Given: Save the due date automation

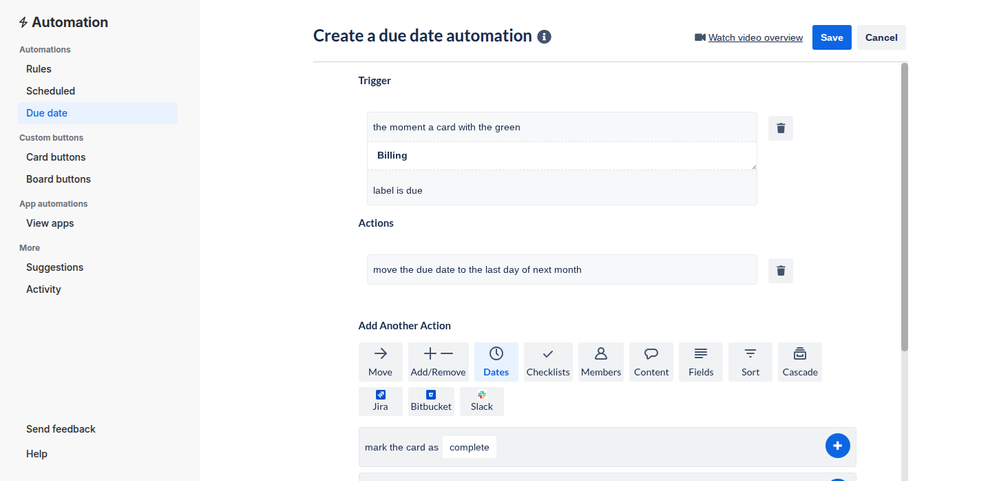Looking at the screenshot, I should (x=831, y=38).
